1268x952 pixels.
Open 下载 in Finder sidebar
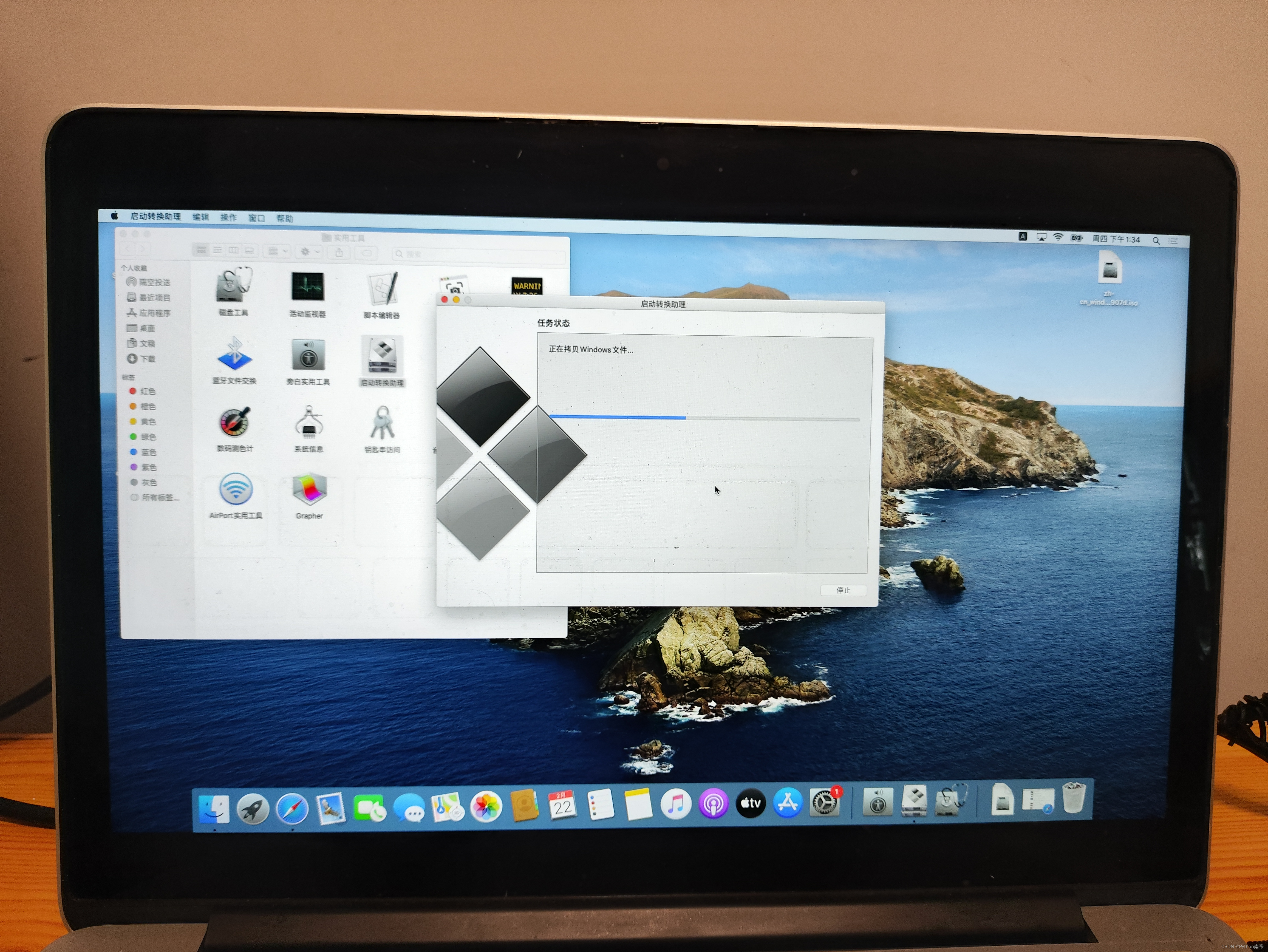click(141, 359)
